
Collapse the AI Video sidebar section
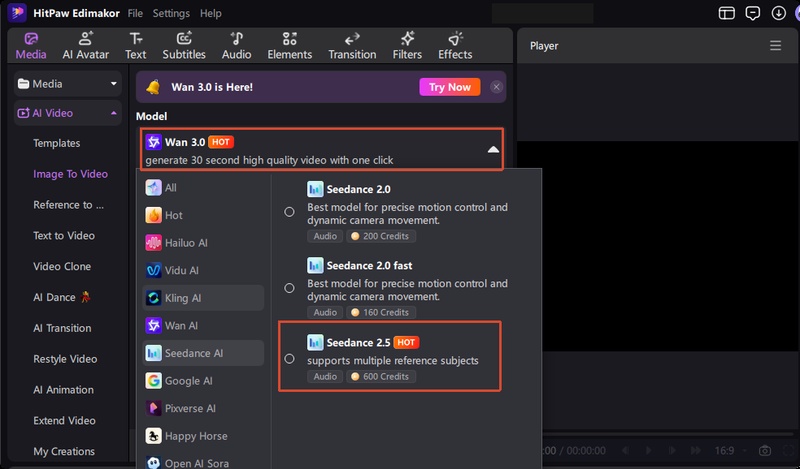(x=68, y=113)
